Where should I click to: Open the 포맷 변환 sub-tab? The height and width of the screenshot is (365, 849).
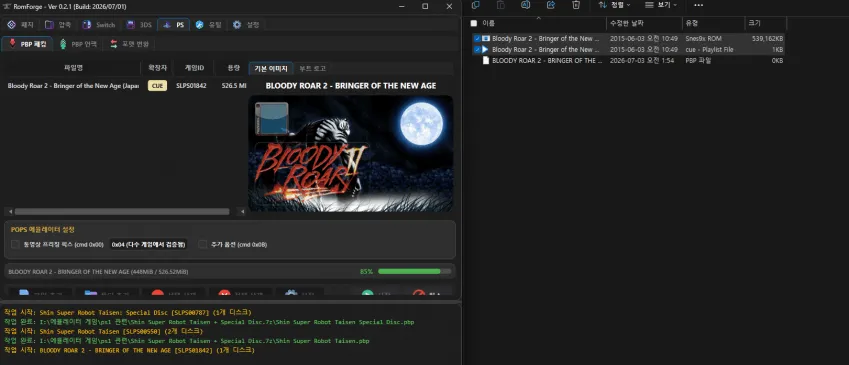[x=129, y=44]
